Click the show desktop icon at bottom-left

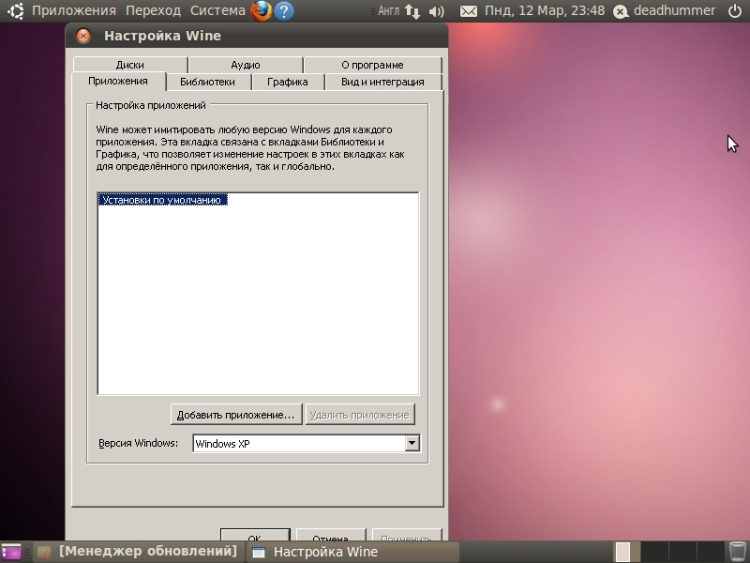click(x=11, y=552)
